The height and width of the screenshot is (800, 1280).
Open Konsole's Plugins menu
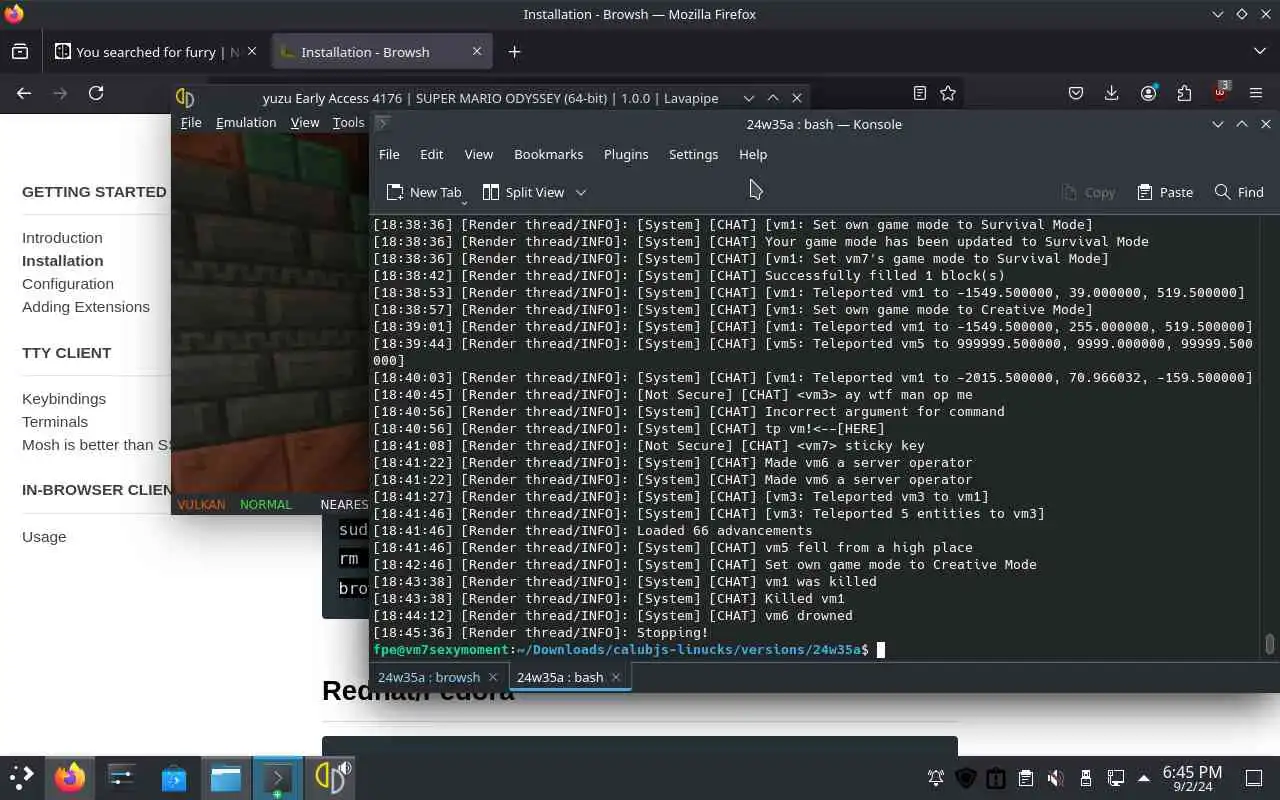click(x=626, y=154)
